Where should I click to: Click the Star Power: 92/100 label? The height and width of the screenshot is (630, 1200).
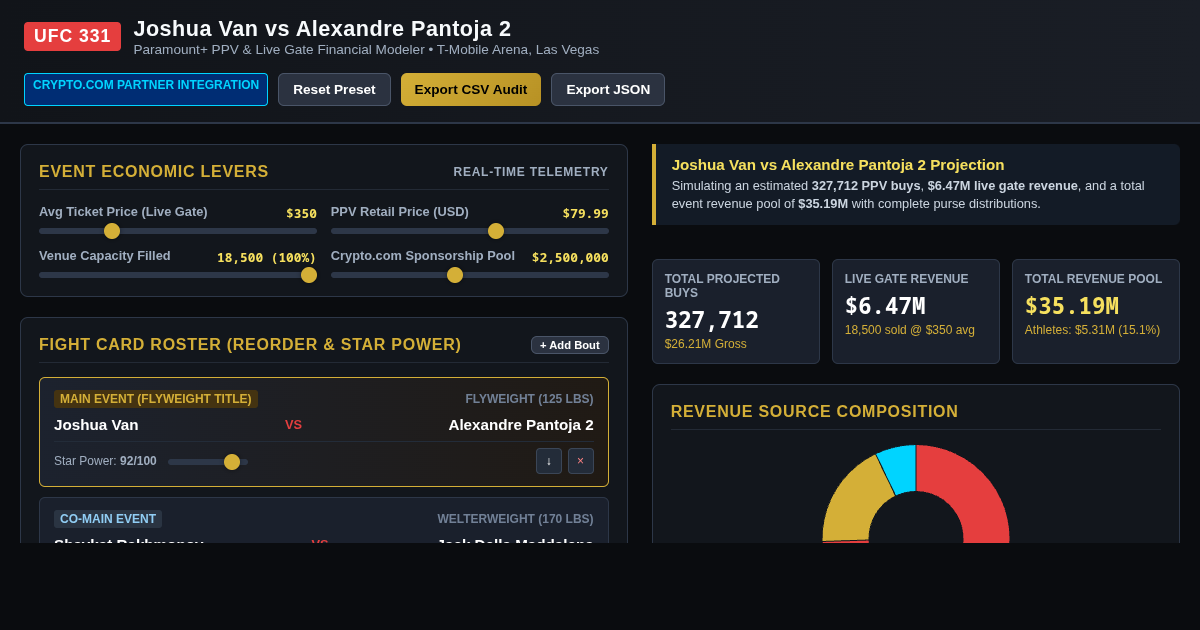(x=105, y=461)
